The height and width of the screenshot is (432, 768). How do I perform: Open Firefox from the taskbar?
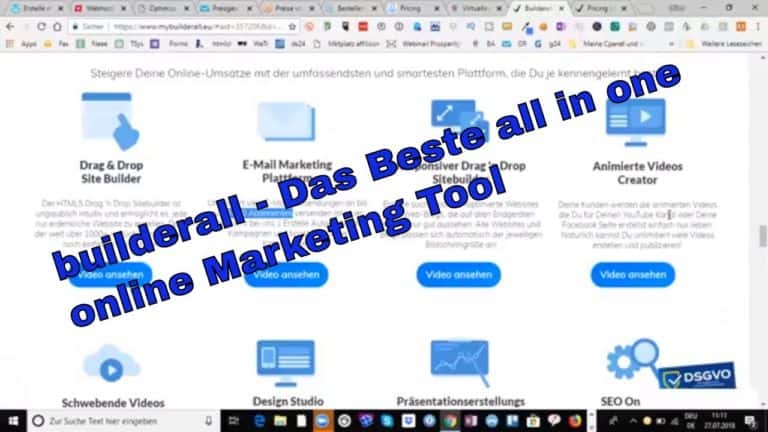point(575,421)
